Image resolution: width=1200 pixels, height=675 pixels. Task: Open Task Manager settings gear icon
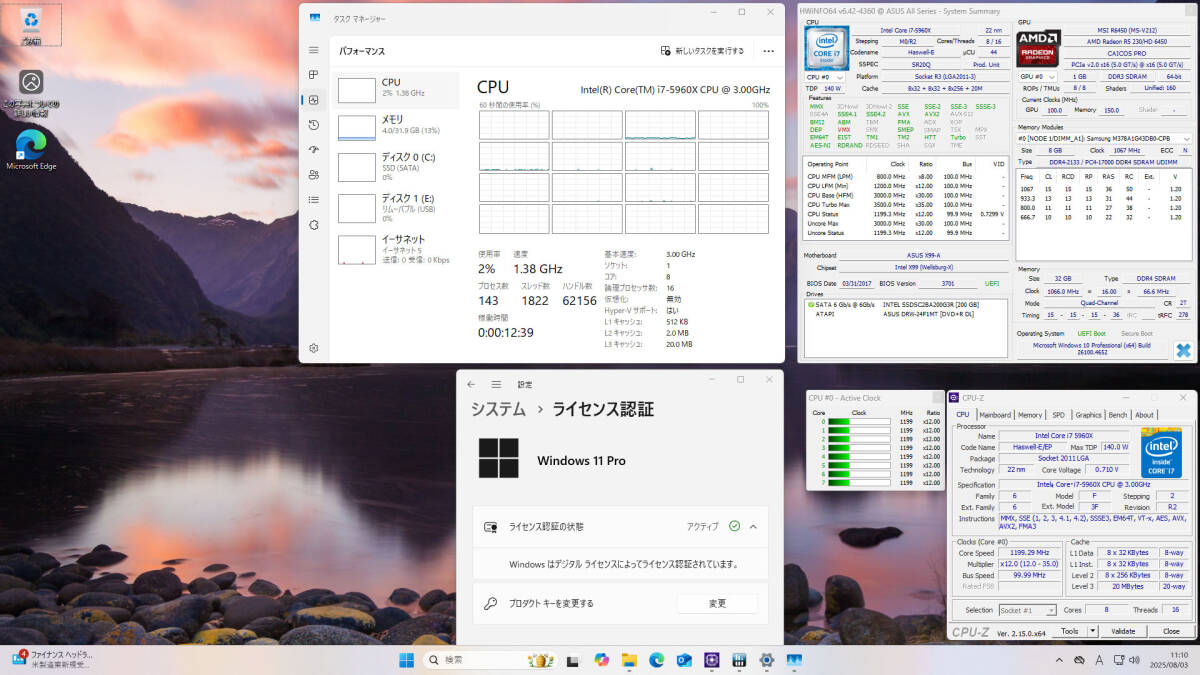pos(314,348)
